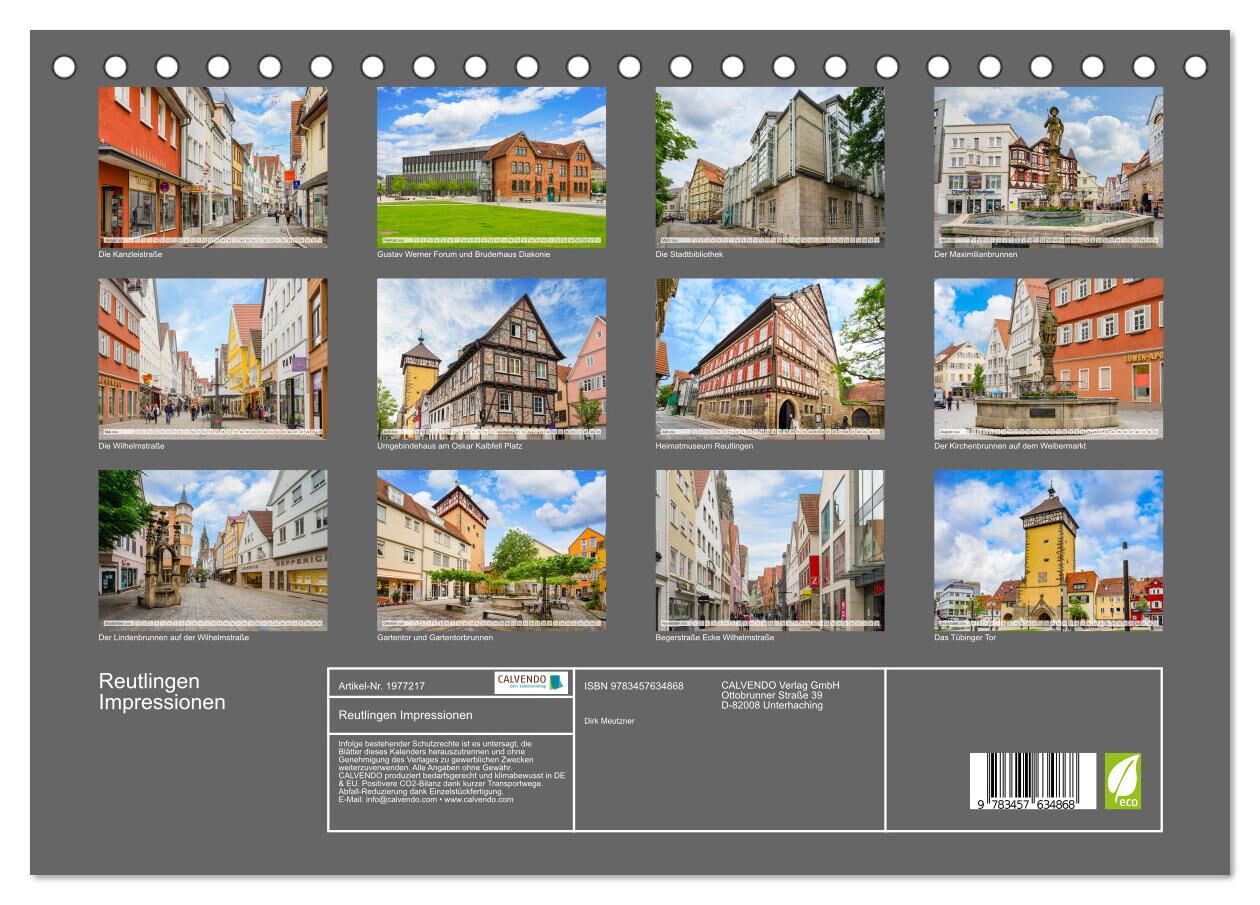Screen dimensions: 1260x905
Task: Click the Lindenbrunnen auf der Wilhelmstraße image
Action: click(212, 550)
